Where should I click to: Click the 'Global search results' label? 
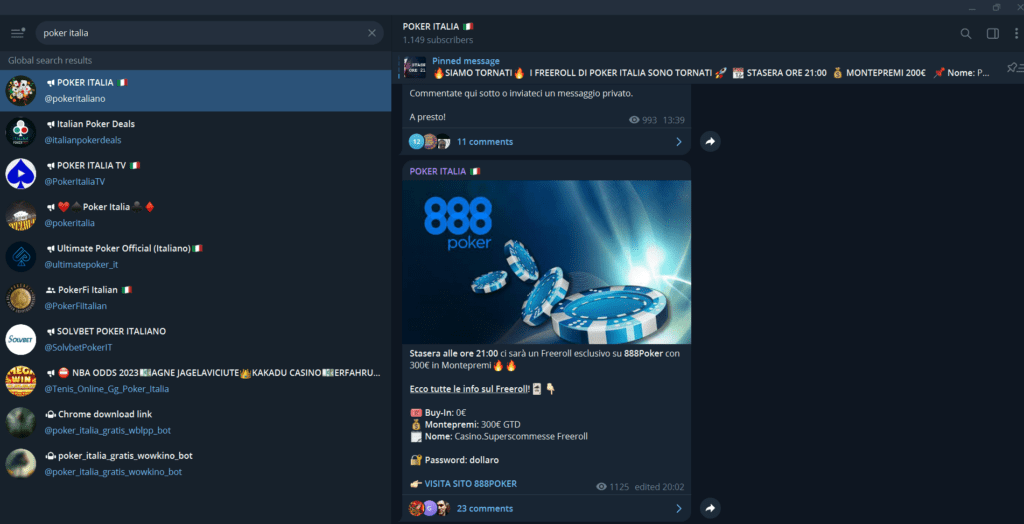(x=50, y=60)
